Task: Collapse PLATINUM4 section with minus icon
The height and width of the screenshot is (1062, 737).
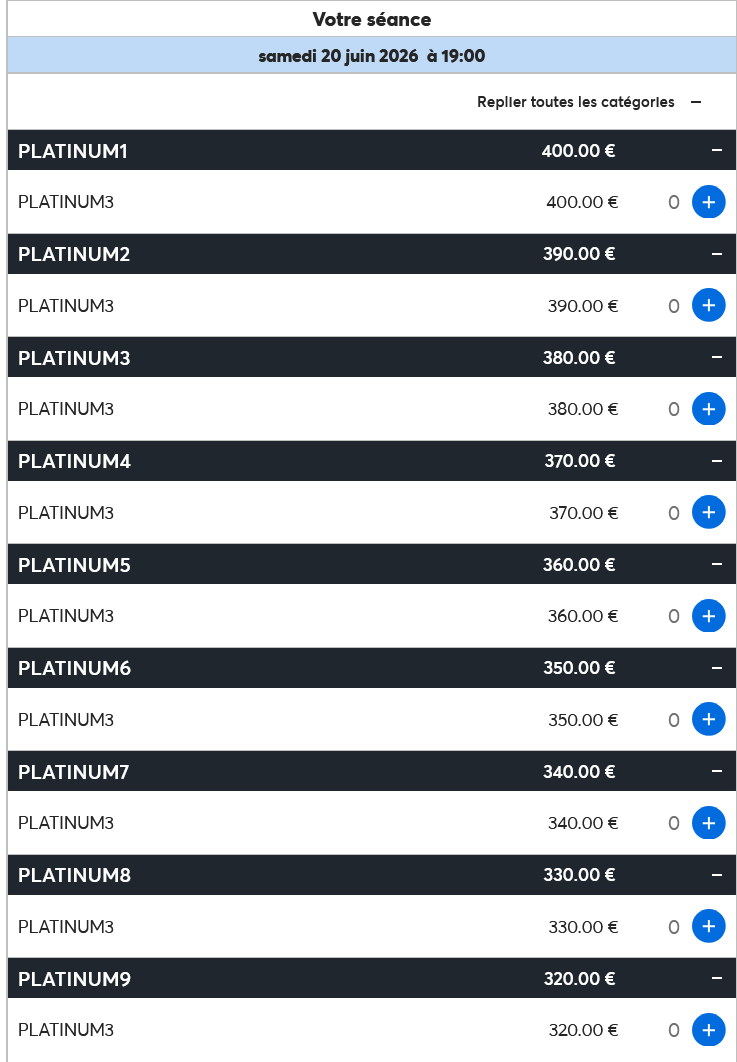Action: (x=716, y=461)
